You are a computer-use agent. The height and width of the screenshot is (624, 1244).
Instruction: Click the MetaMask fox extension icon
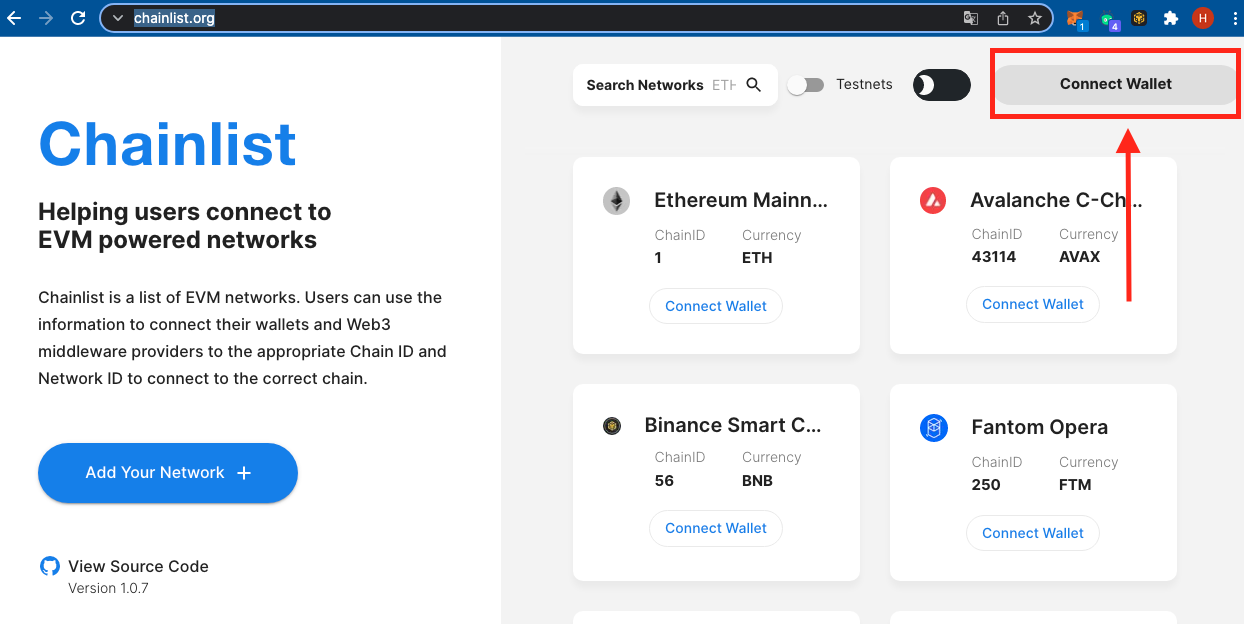click(x=1076, y=18)
